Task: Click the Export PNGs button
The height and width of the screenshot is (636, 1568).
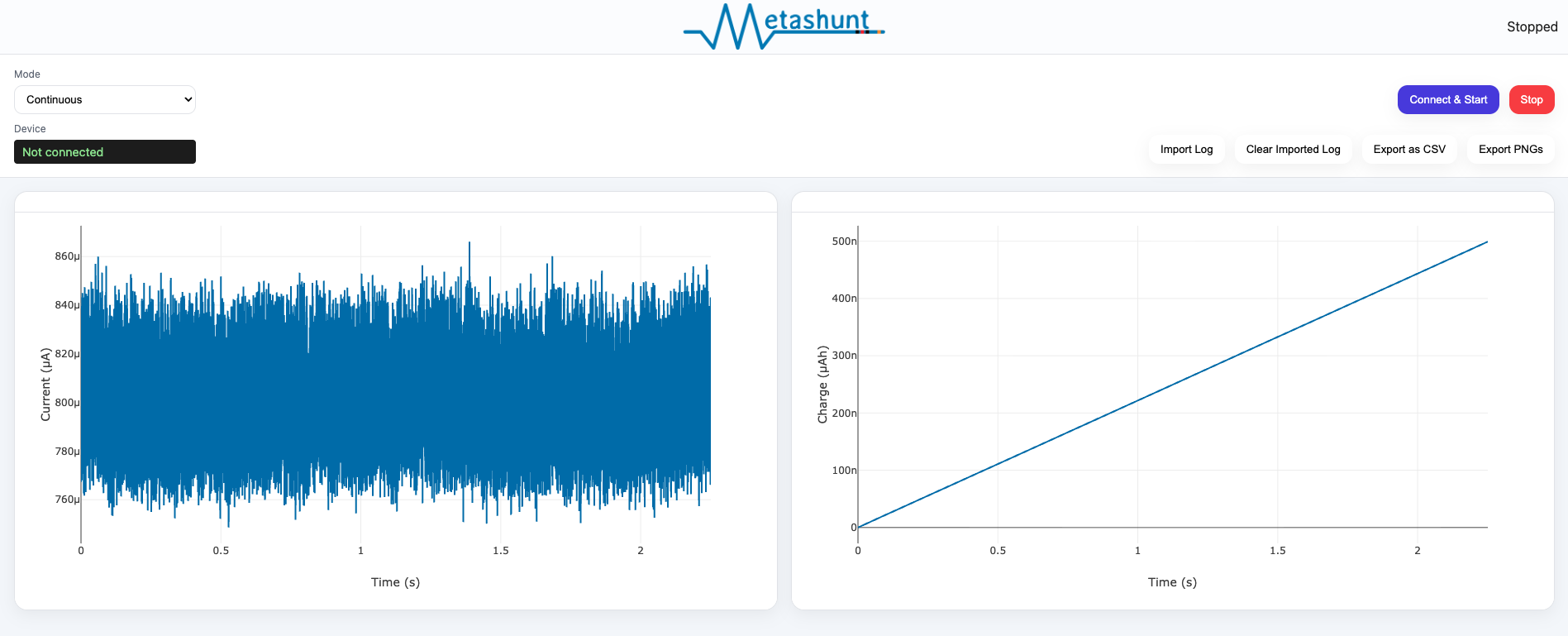Action: tap(1510, 150)
